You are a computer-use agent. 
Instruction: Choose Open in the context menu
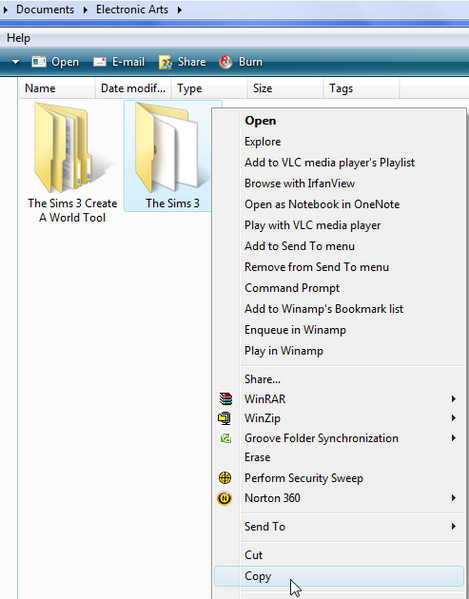[x=339, y=121]
